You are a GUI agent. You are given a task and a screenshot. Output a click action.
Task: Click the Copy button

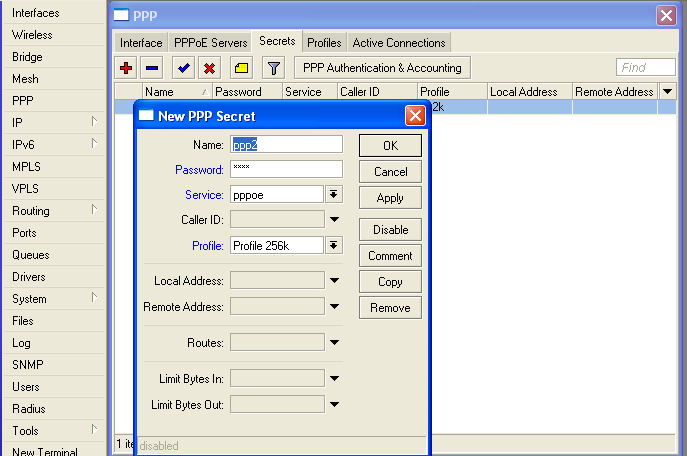390,282
